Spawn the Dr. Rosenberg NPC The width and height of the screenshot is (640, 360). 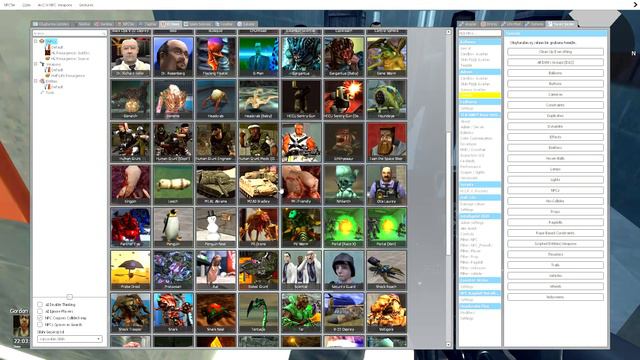[x=173, y=57]
